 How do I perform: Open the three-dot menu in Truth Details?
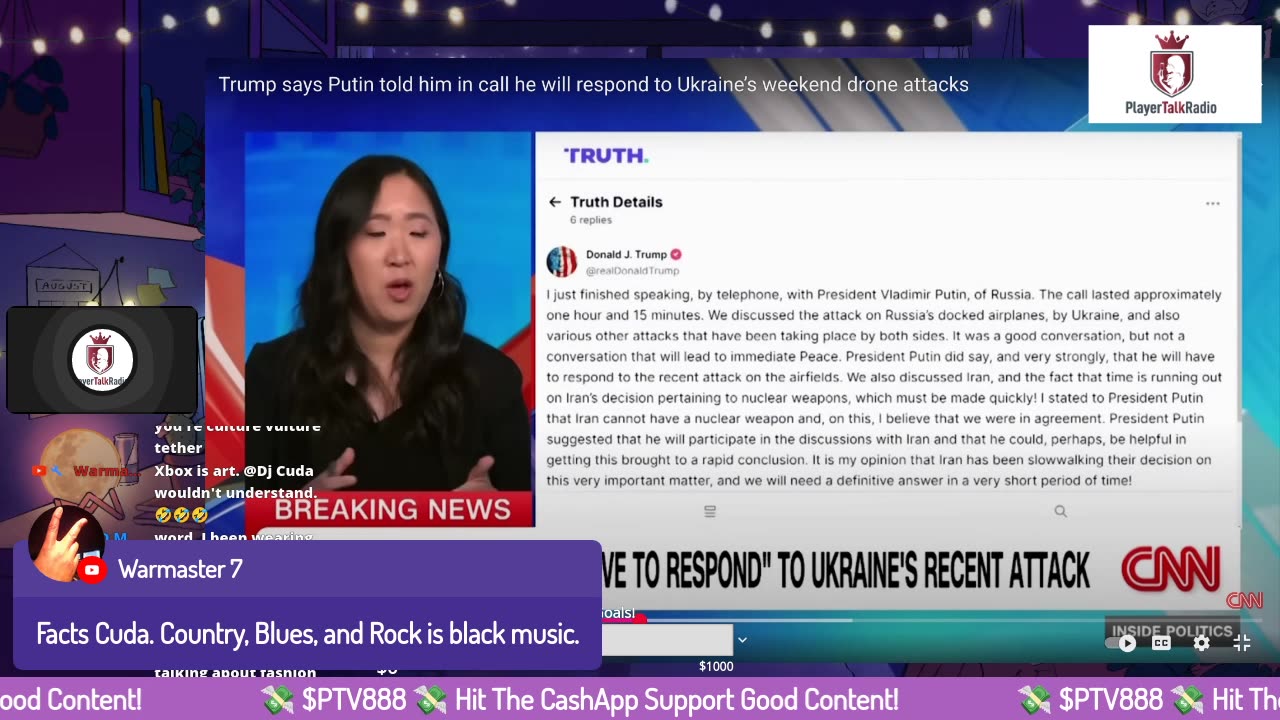point(1212,203)
